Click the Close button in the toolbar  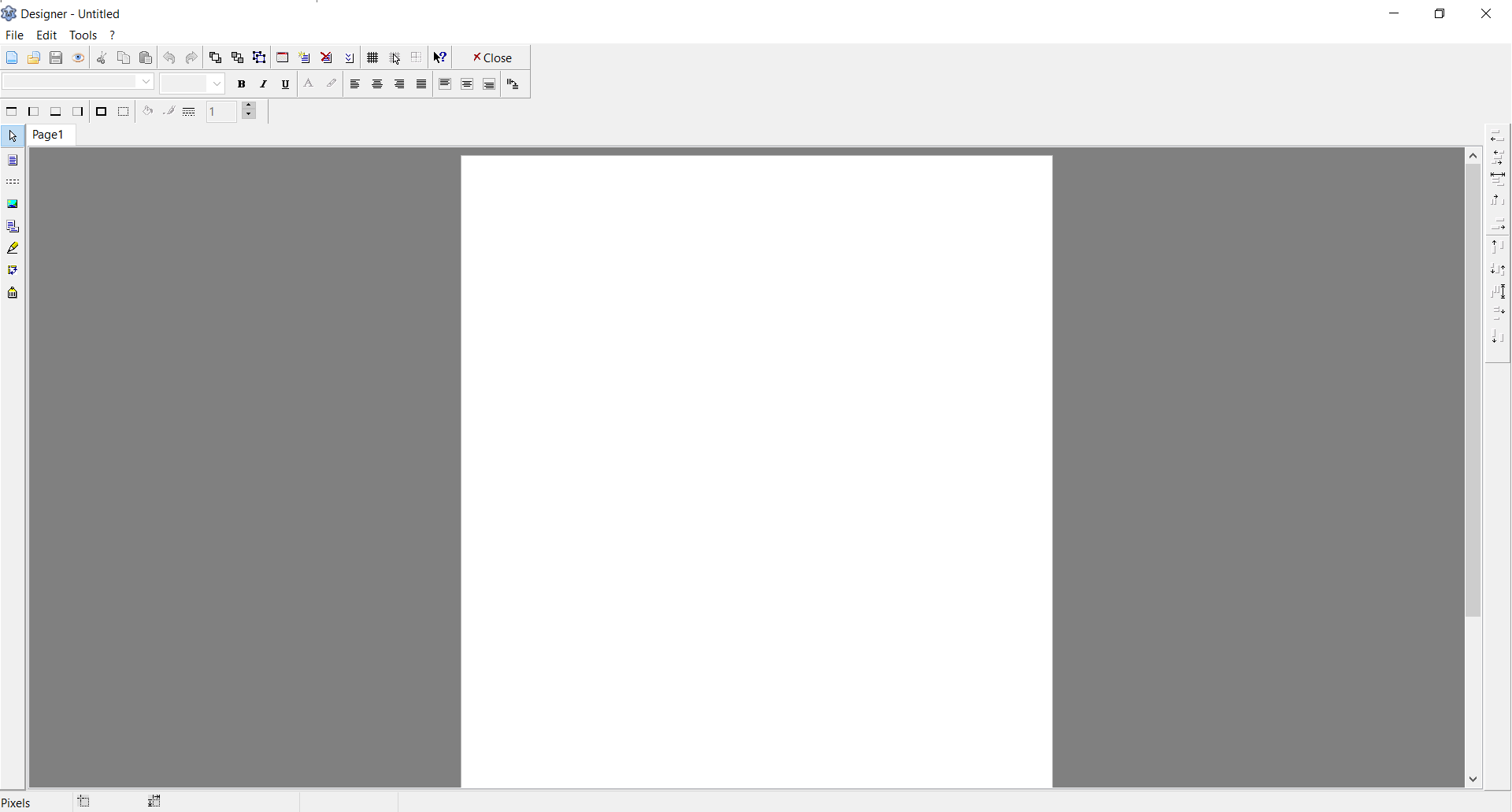click(492, 57)
